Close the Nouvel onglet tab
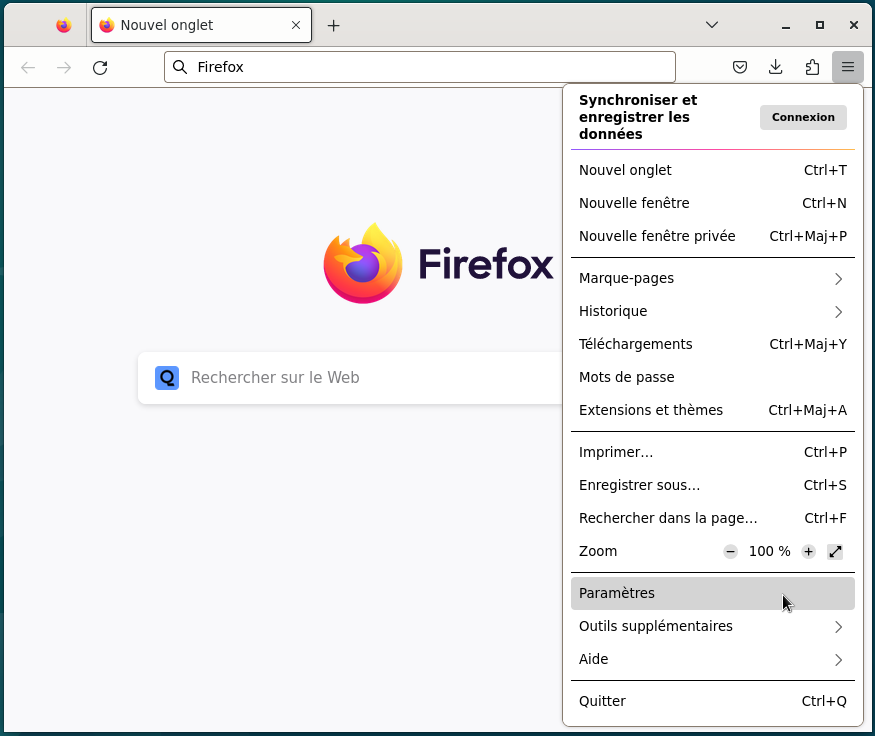Screen dimensions: 875x736 296,25
